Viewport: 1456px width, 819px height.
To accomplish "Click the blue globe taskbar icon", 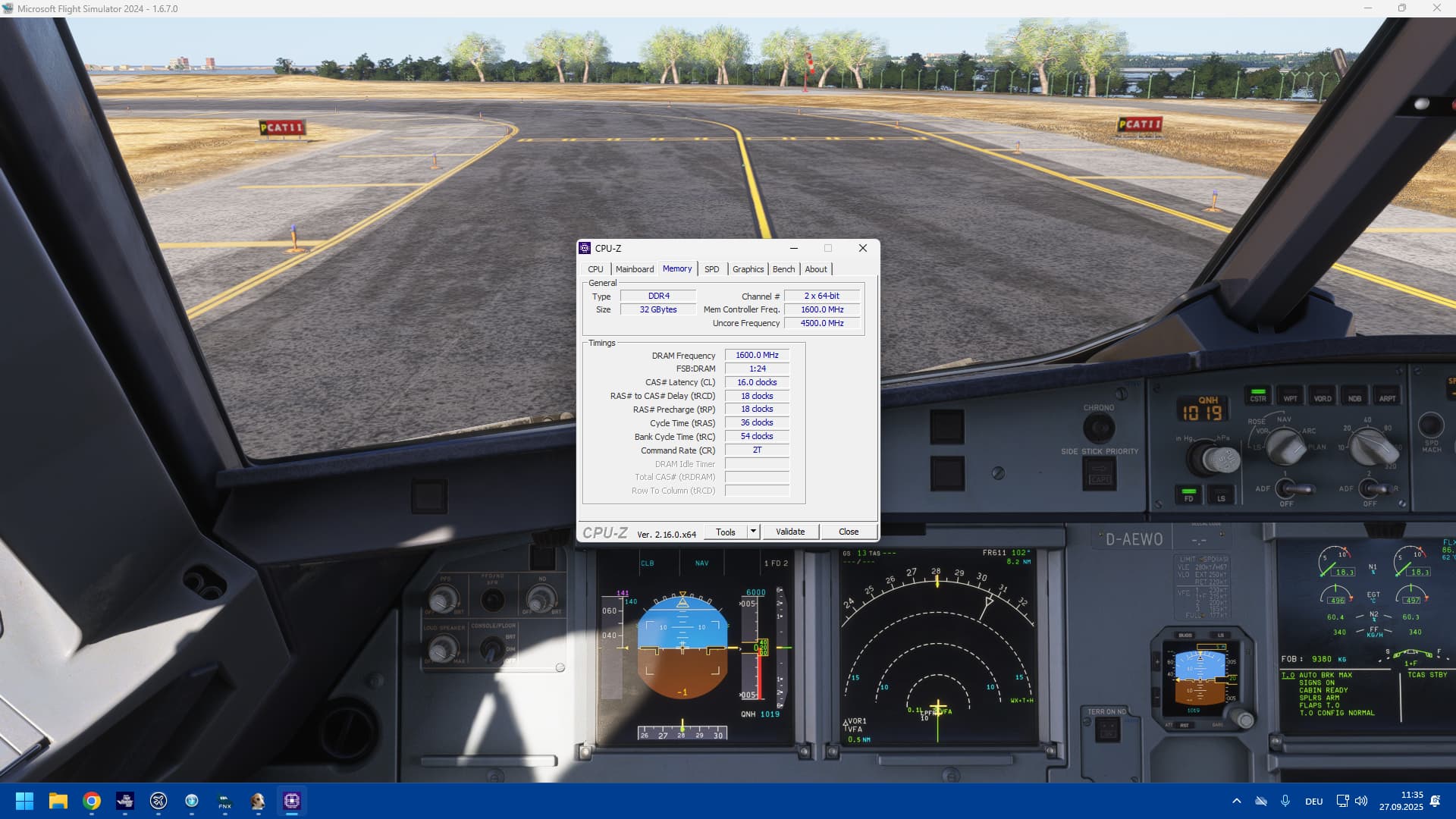I will click(x=192, y=801).
